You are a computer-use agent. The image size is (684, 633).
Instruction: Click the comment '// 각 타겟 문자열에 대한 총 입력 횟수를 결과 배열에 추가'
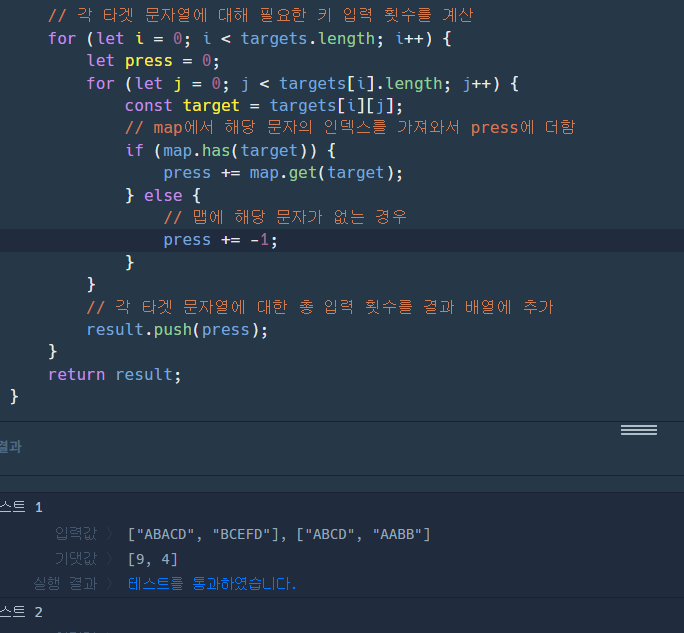tap(320, 307)
